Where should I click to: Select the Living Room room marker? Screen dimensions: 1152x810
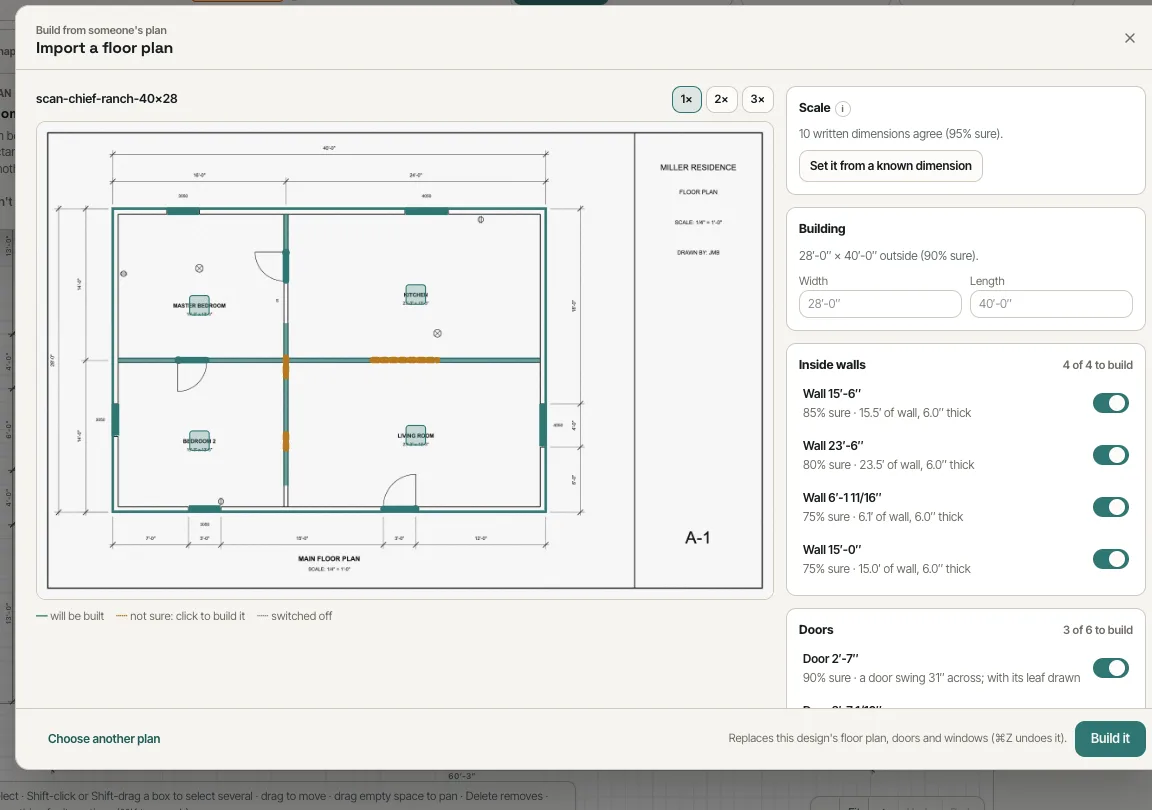click(x=416, y=434)
